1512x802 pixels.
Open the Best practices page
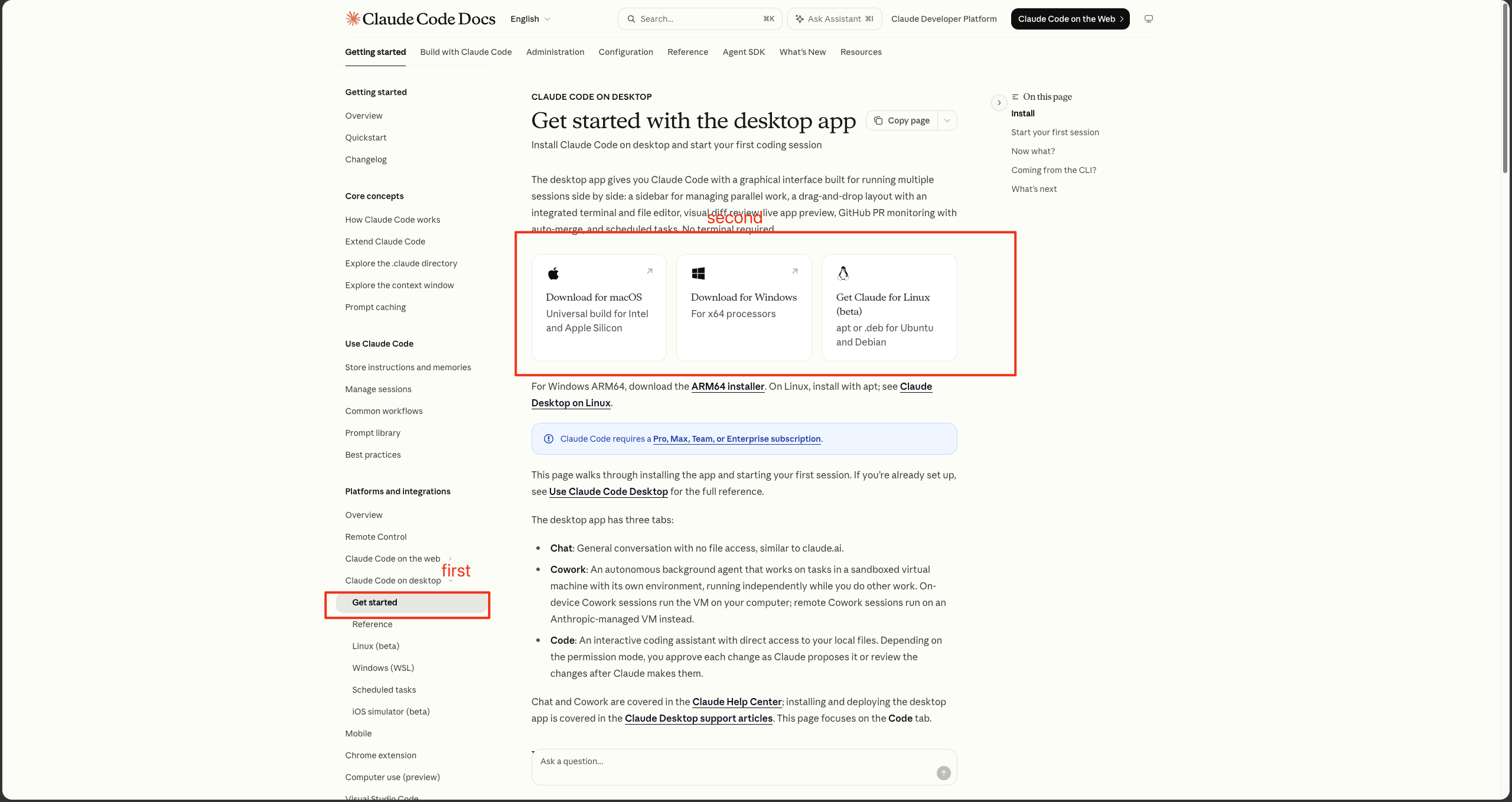tap(373, 455)
